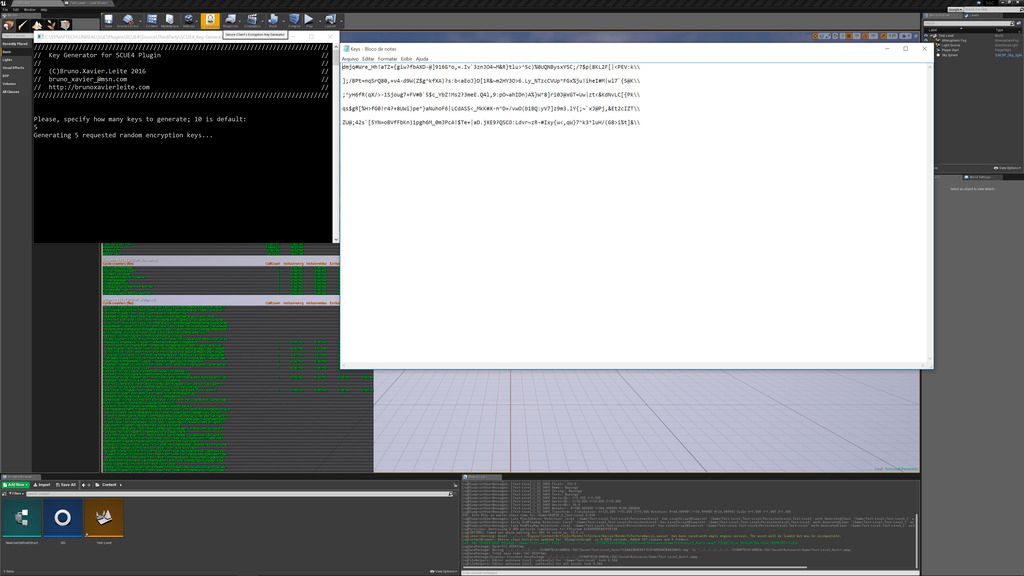
Task: Click the Save Current toolbar icon
Action: click(x=108, y=20)
